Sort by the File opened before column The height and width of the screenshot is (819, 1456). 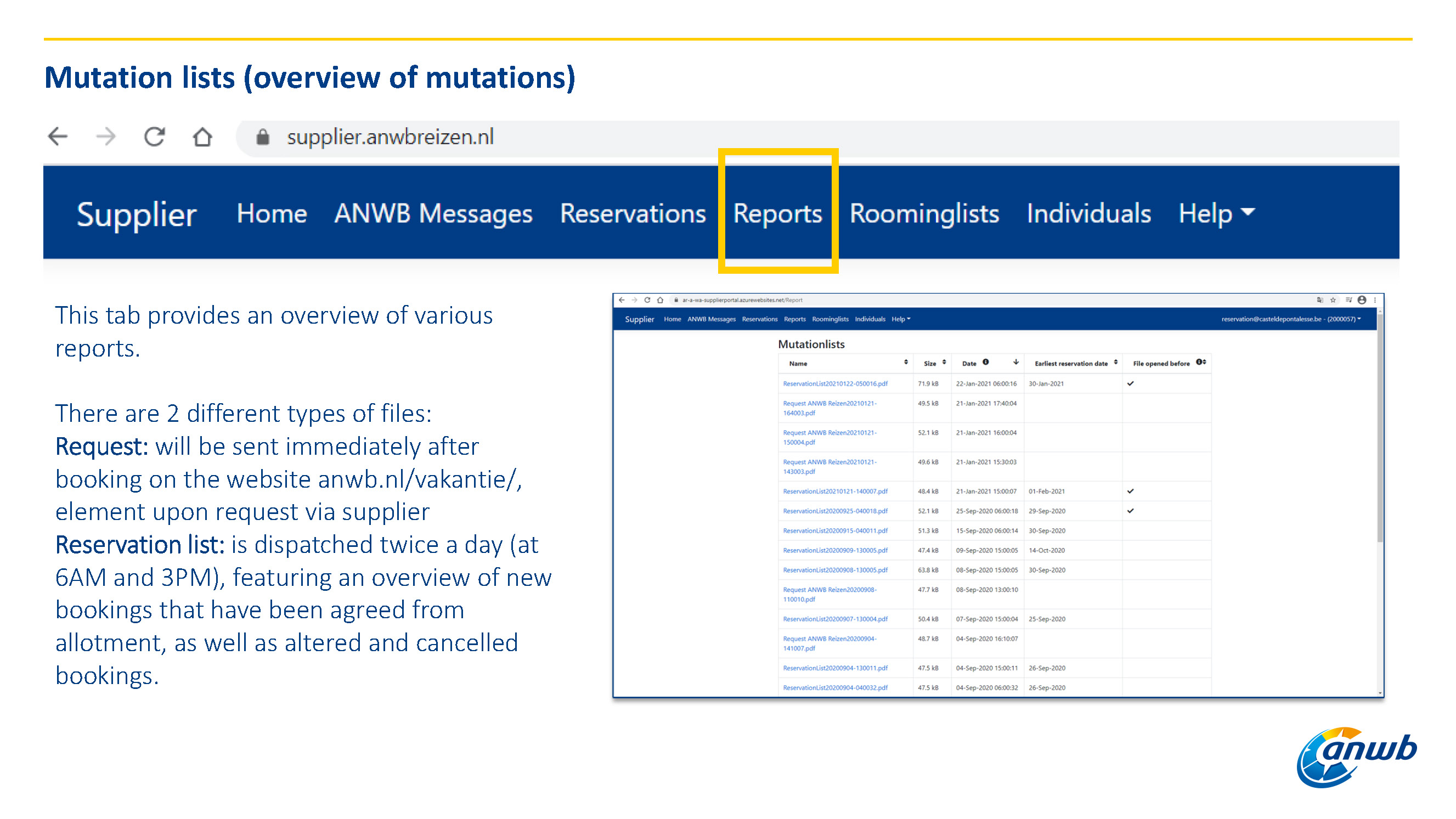(x=1205, y=363)
